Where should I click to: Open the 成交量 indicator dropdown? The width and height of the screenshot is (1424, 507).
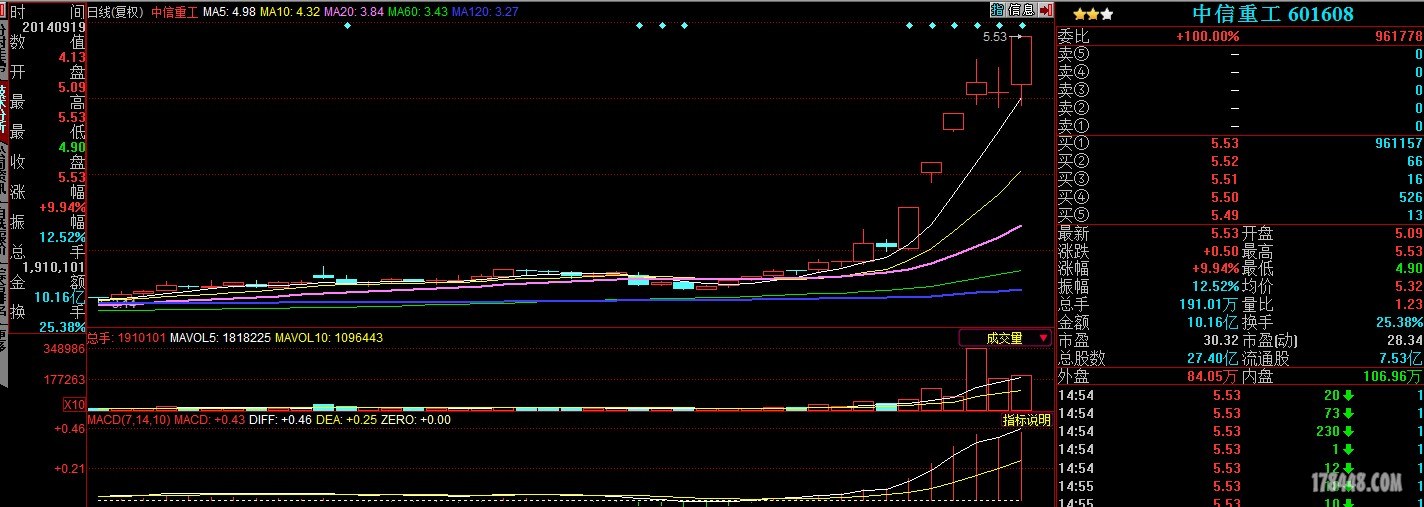tap(1005, 338)
